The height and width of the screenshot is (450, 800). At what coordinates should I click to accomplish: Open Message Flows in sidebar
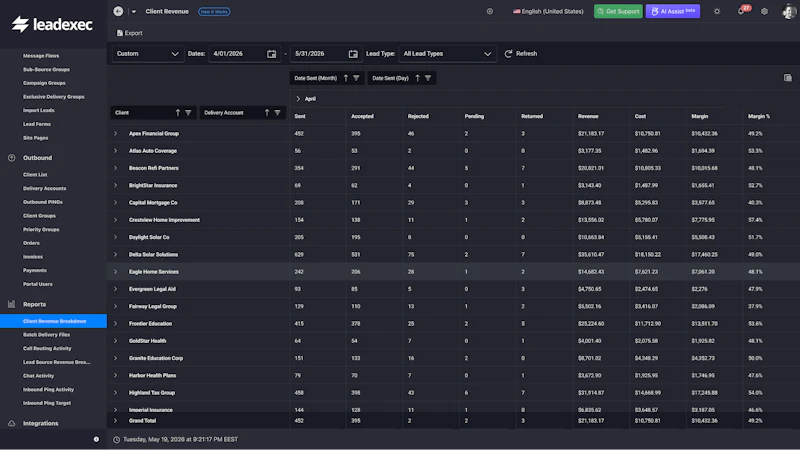pyautogui.click(x=41, y=56)
